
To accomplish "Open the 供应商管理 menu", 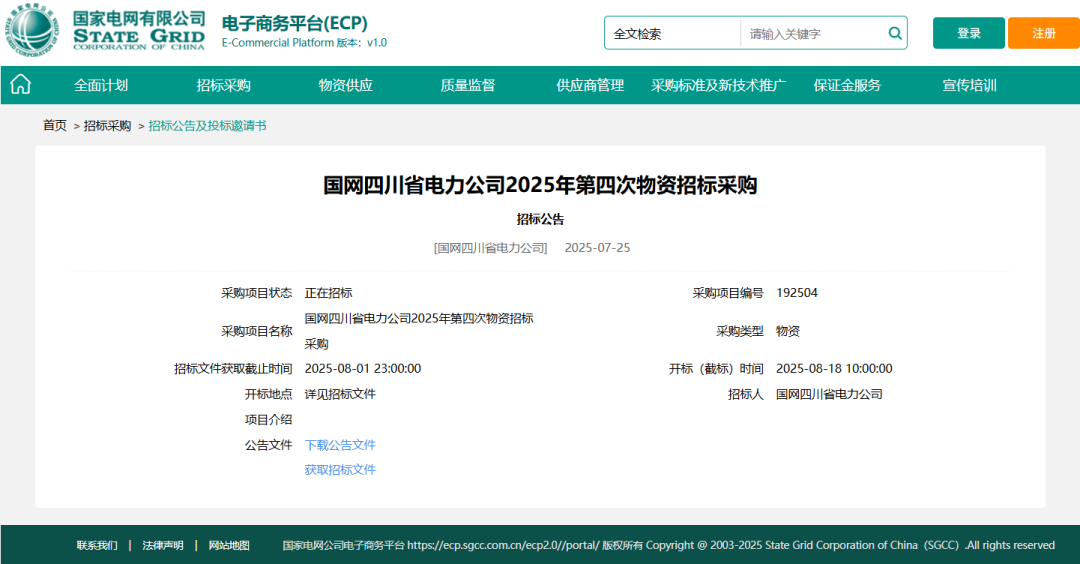I will click(590, 85).
